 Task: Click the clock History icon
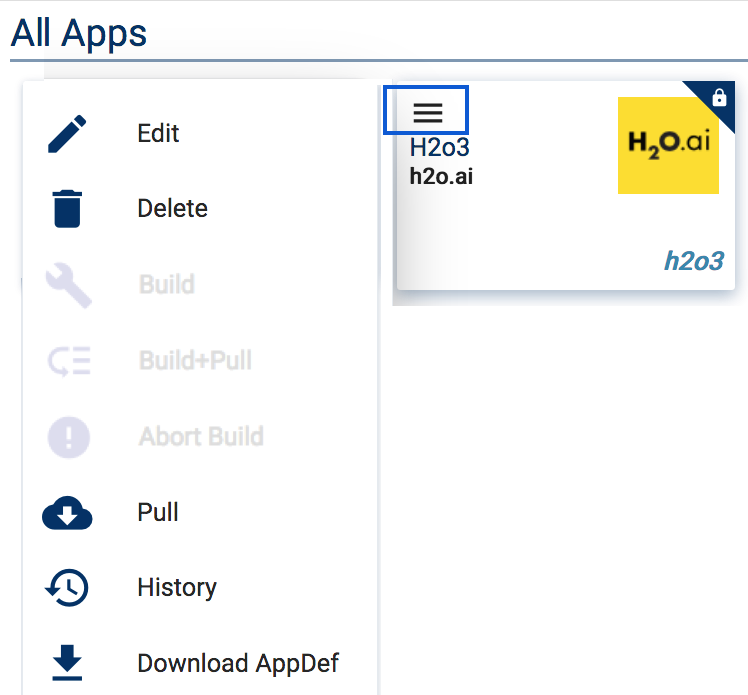click(x=67, y=588)
